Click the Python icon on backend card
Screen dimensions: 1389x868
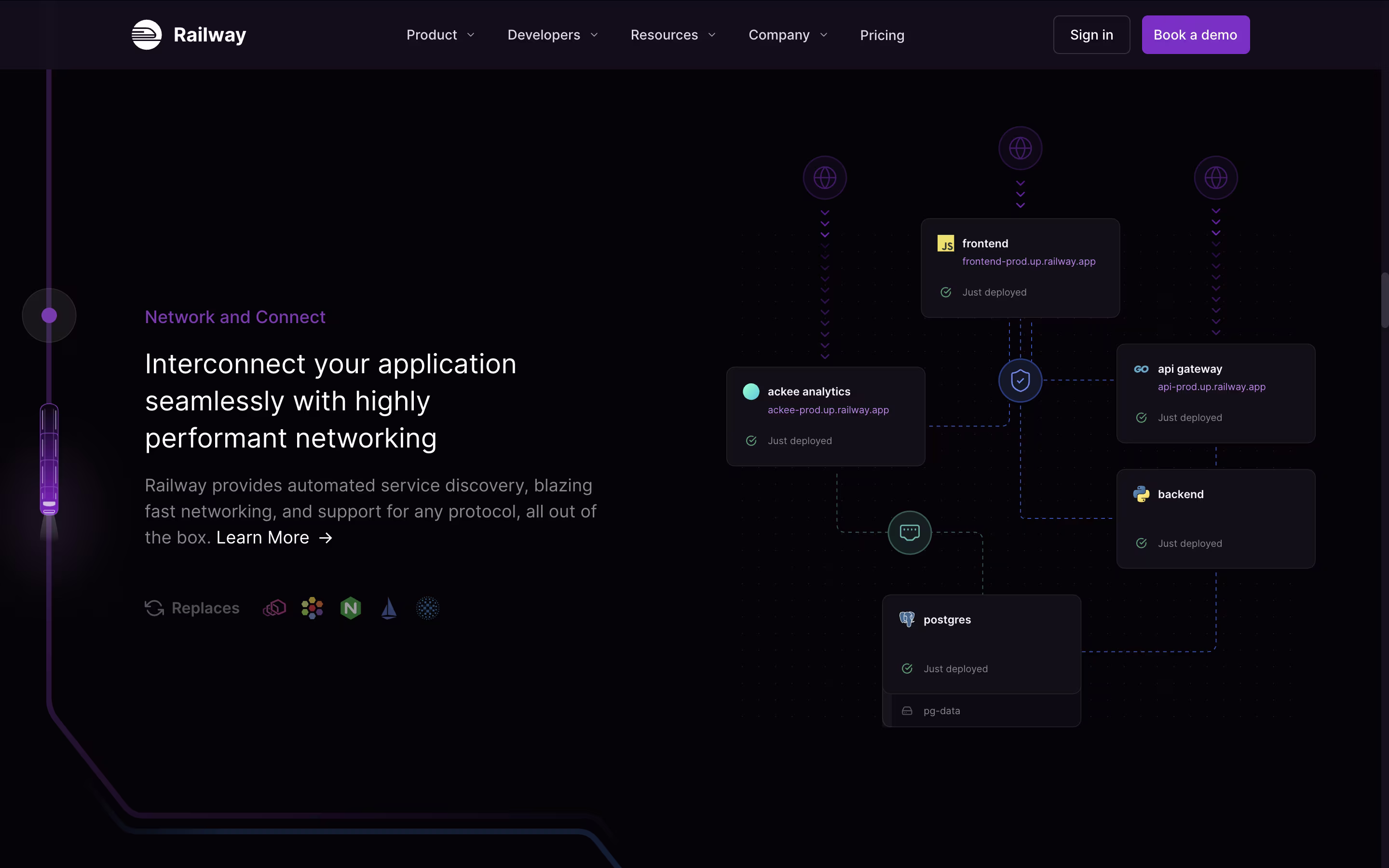click(x=1141, y=494)
